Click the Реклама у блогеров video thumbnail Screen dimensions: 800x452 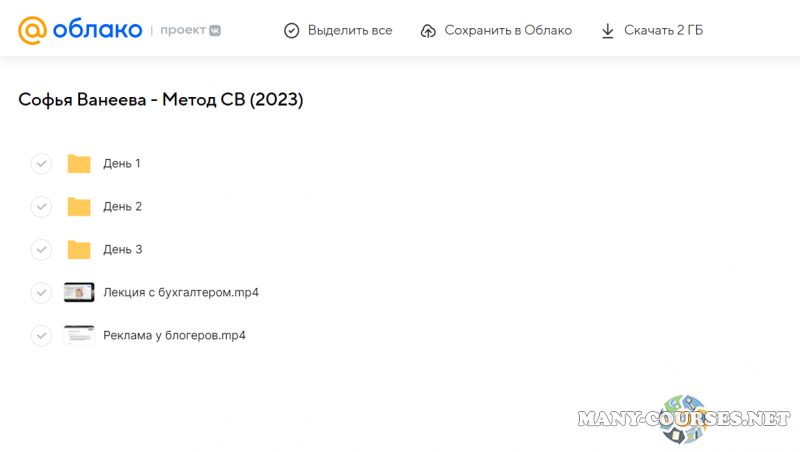pyautogui.click(x=79, y=336)
